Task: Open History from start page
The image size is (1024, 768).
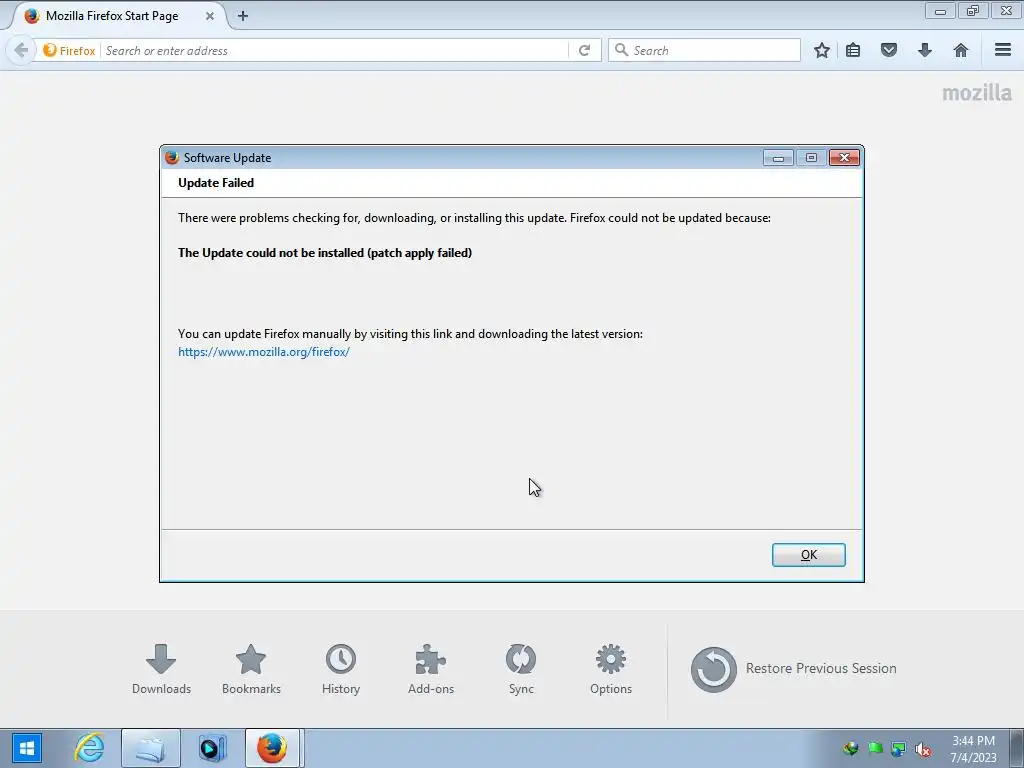Action: pos(341,669)
